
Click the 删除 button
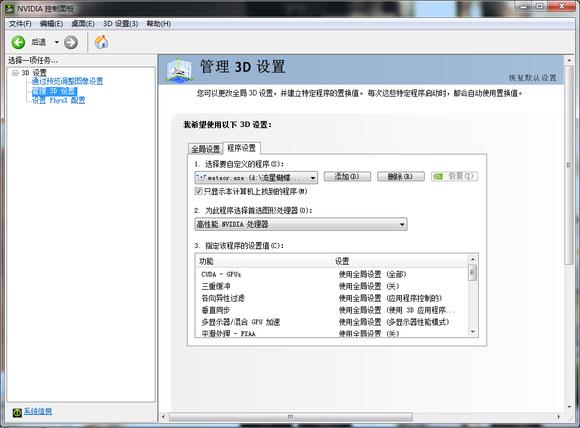click(x=400, y=176)
